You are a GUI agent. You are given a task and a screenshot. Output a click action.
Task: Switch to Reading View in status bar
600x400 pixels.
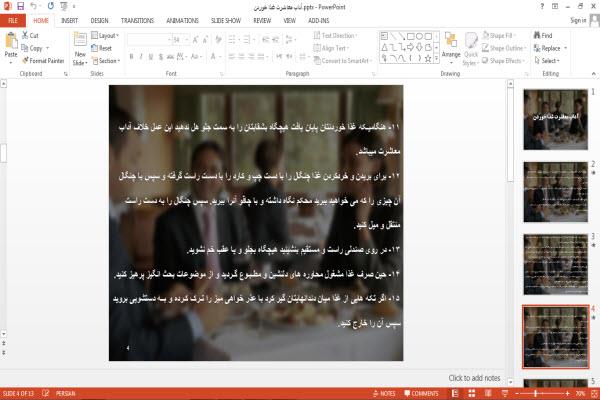(x=488, y=393)
